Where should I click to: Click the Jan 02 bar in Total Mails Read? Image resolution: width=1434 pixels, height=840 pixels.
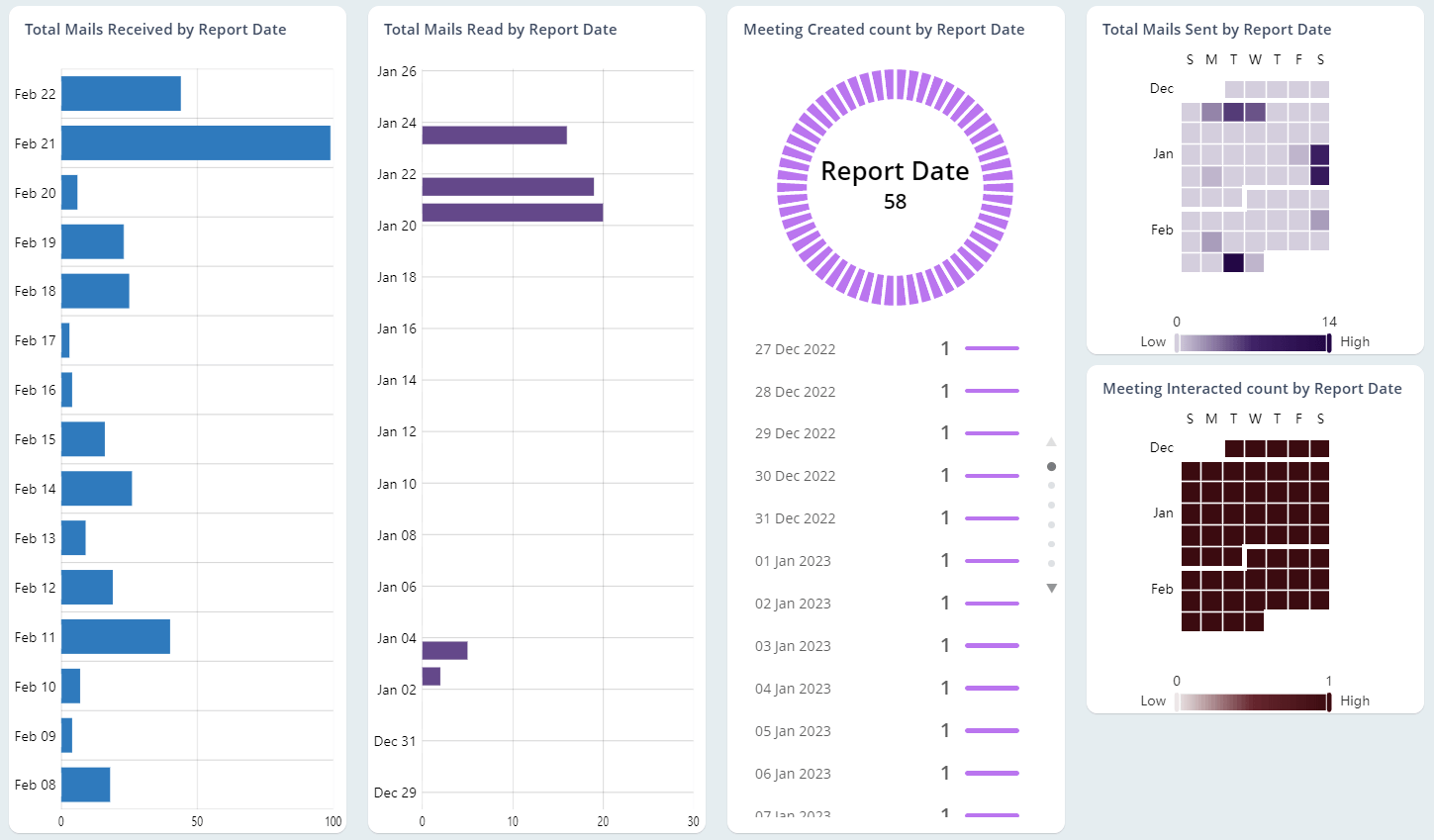pos(430,677)
